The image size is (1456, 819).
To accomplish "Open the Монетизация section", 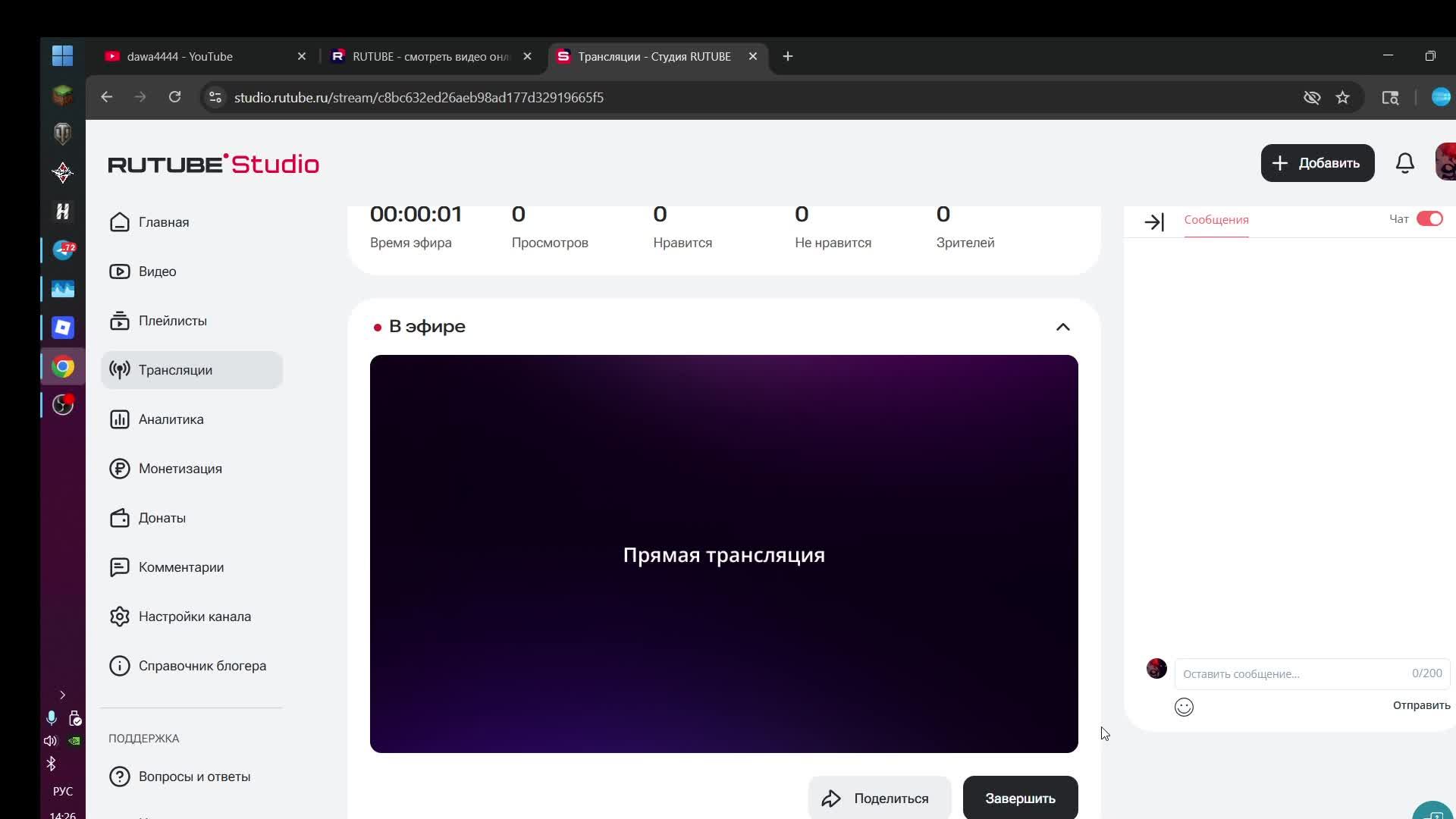I will click(180, 469).
